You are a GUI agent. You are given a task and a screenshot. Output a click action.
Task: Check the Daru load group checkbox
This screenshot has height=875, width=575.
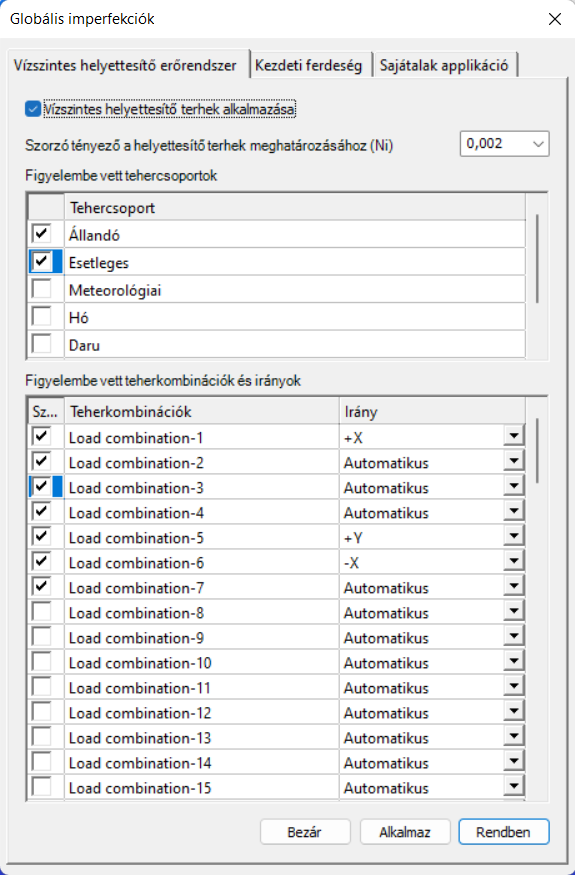point(42,344)
